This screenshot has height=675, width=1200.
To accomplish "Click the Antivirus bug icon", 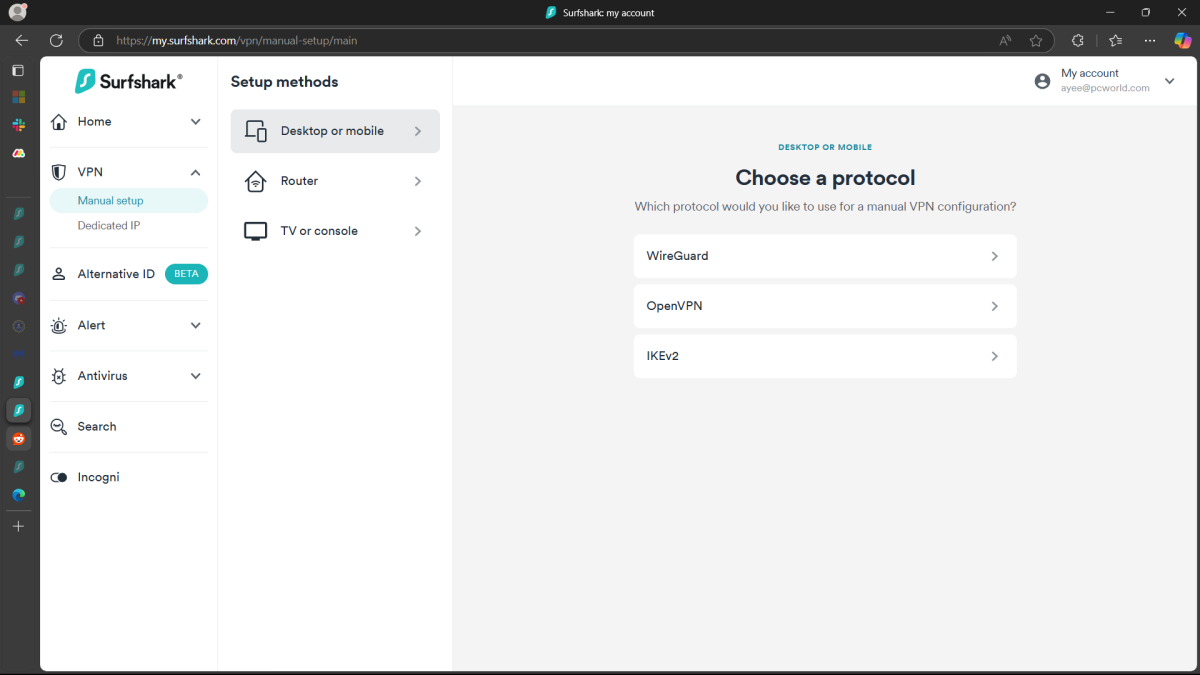I will [x=59, y=376].
